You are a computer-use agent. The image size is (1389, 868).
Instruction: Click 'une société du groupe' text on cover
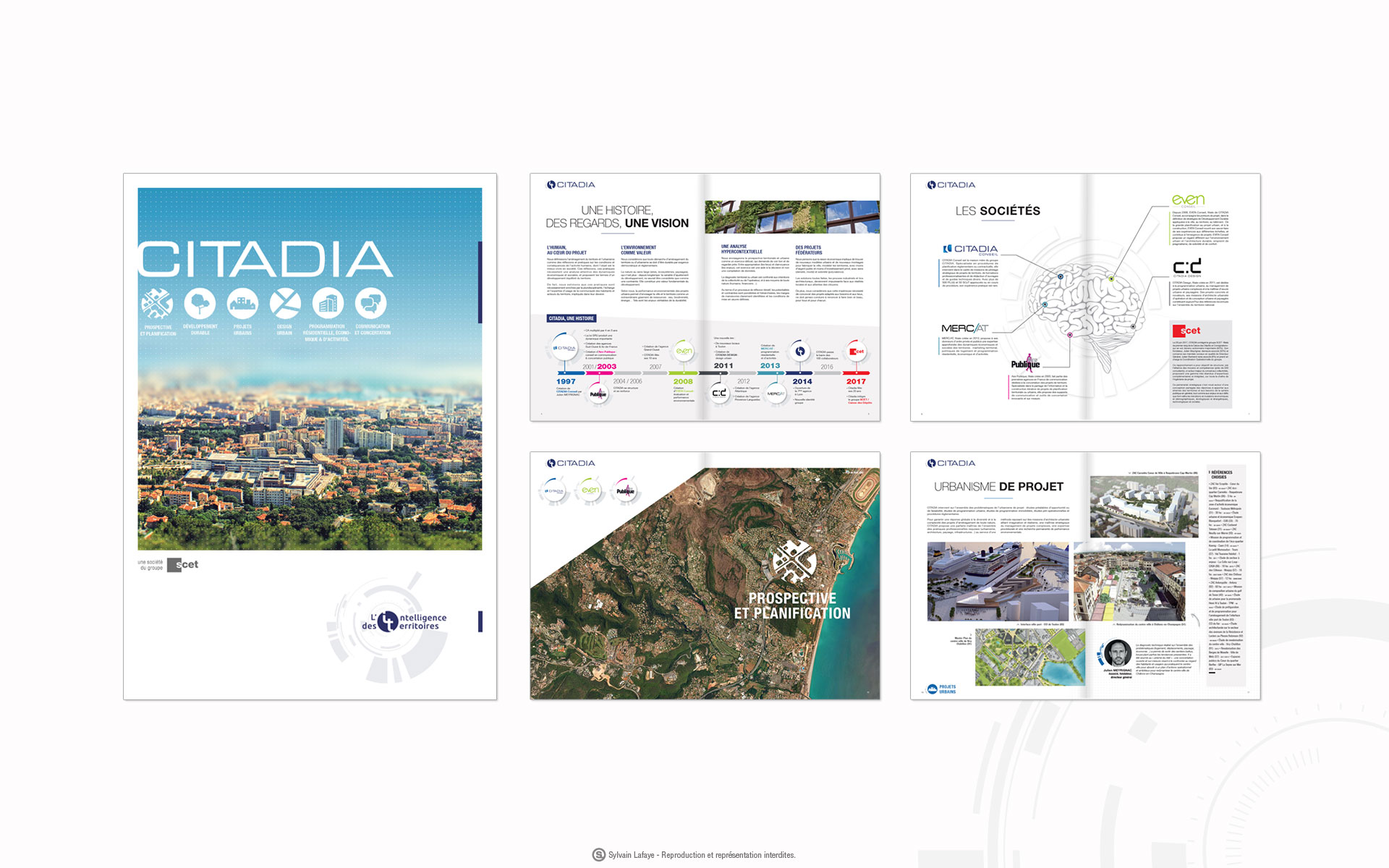(150, 565)
